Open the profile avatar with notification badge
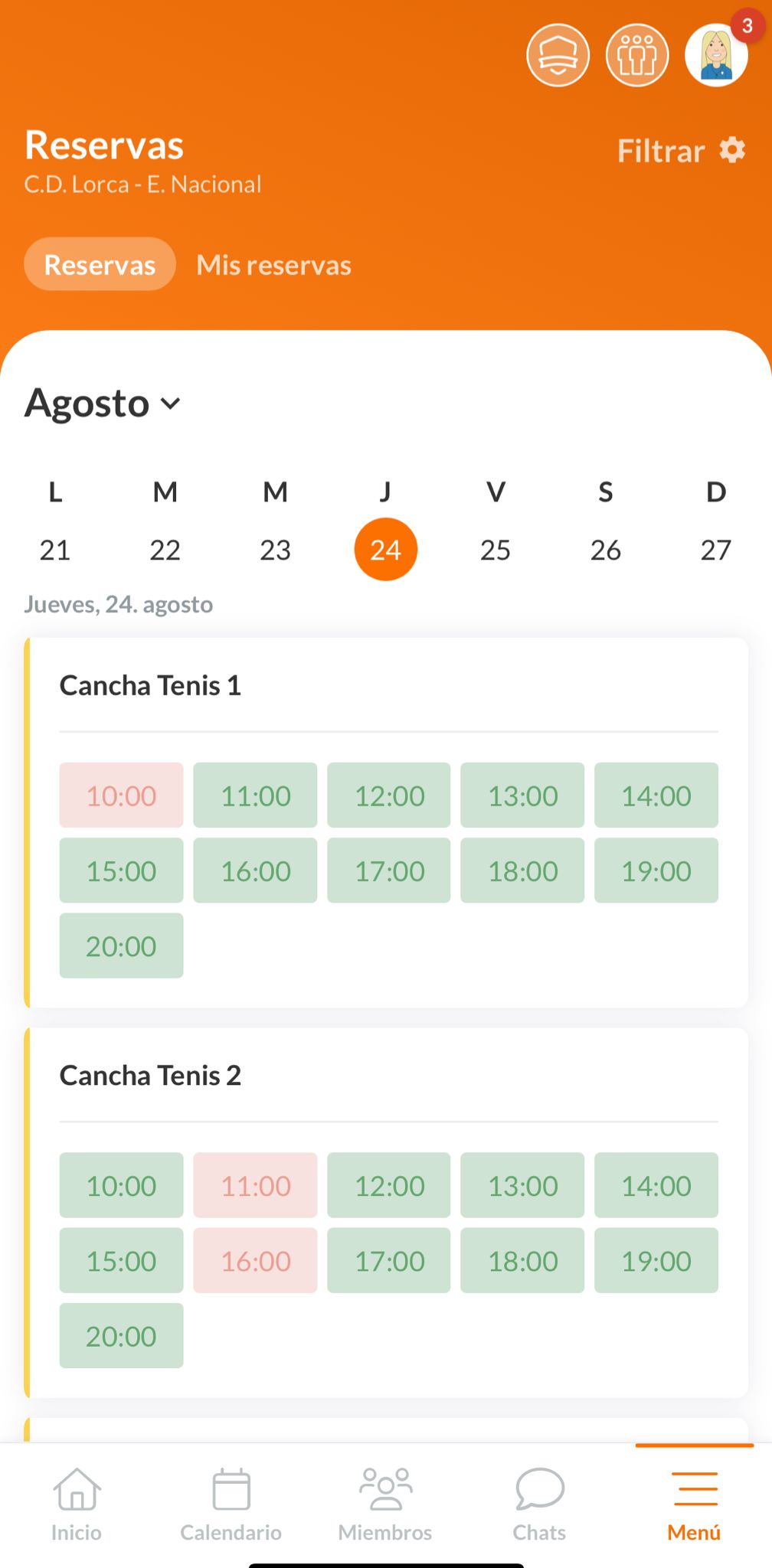This screenshot has height=1568, width=772. pos(717,55)
